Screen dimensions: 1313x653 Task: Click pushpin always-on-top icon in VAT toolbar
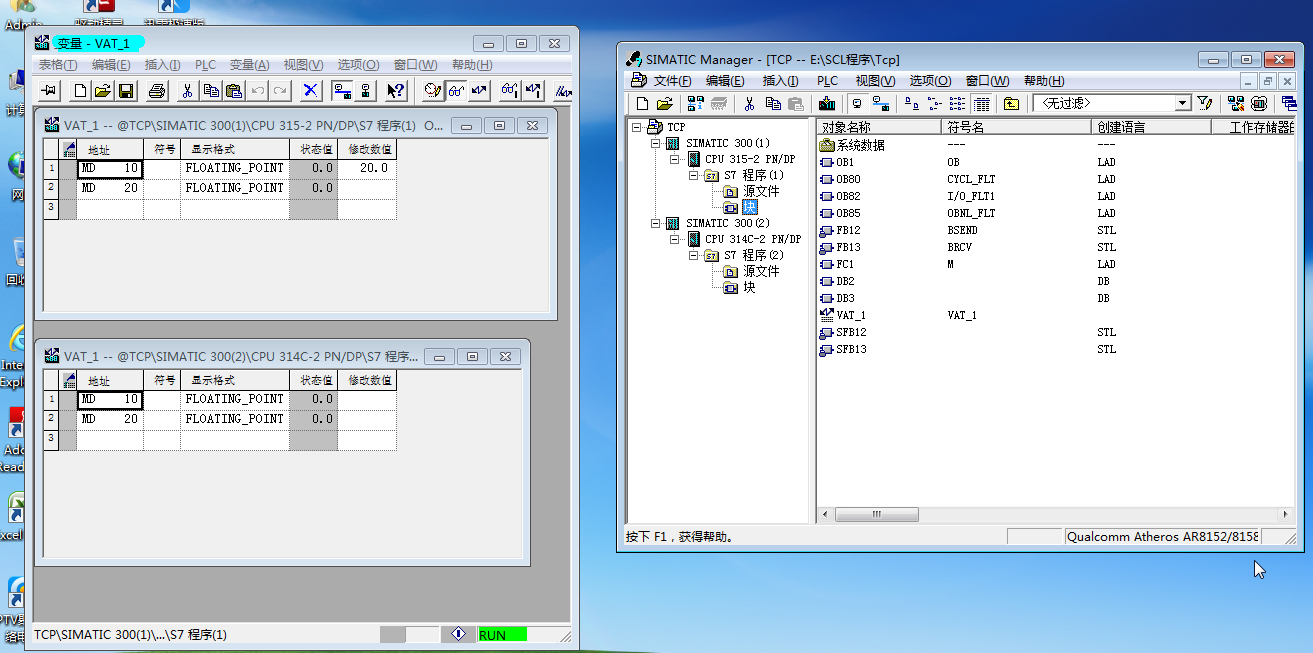coord(49,91)
